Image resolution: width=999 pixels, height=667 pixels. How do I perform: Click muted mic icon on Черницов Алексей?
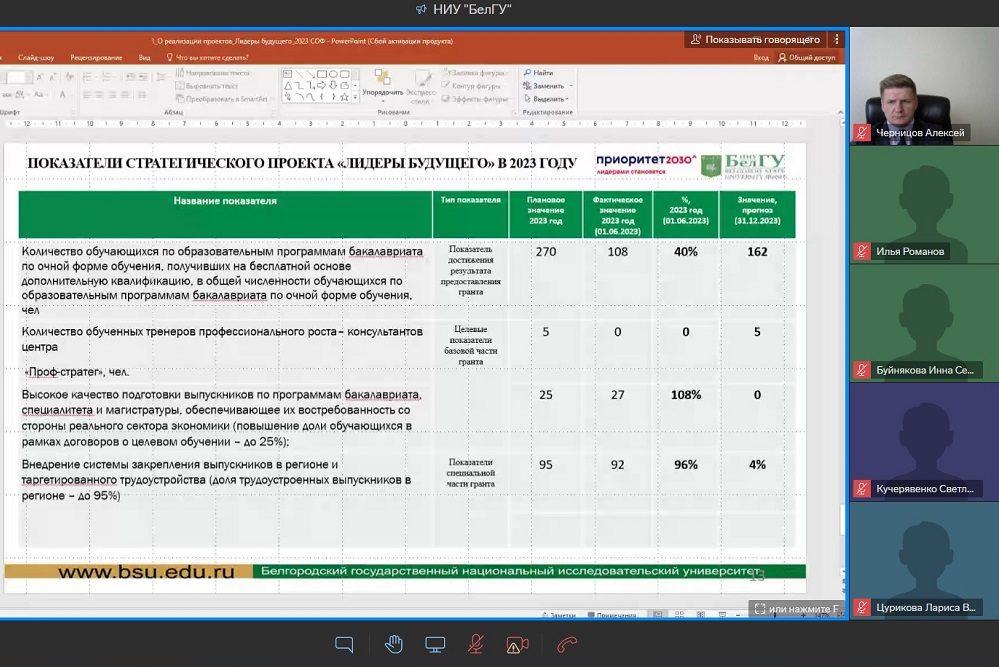click(862, 133)
